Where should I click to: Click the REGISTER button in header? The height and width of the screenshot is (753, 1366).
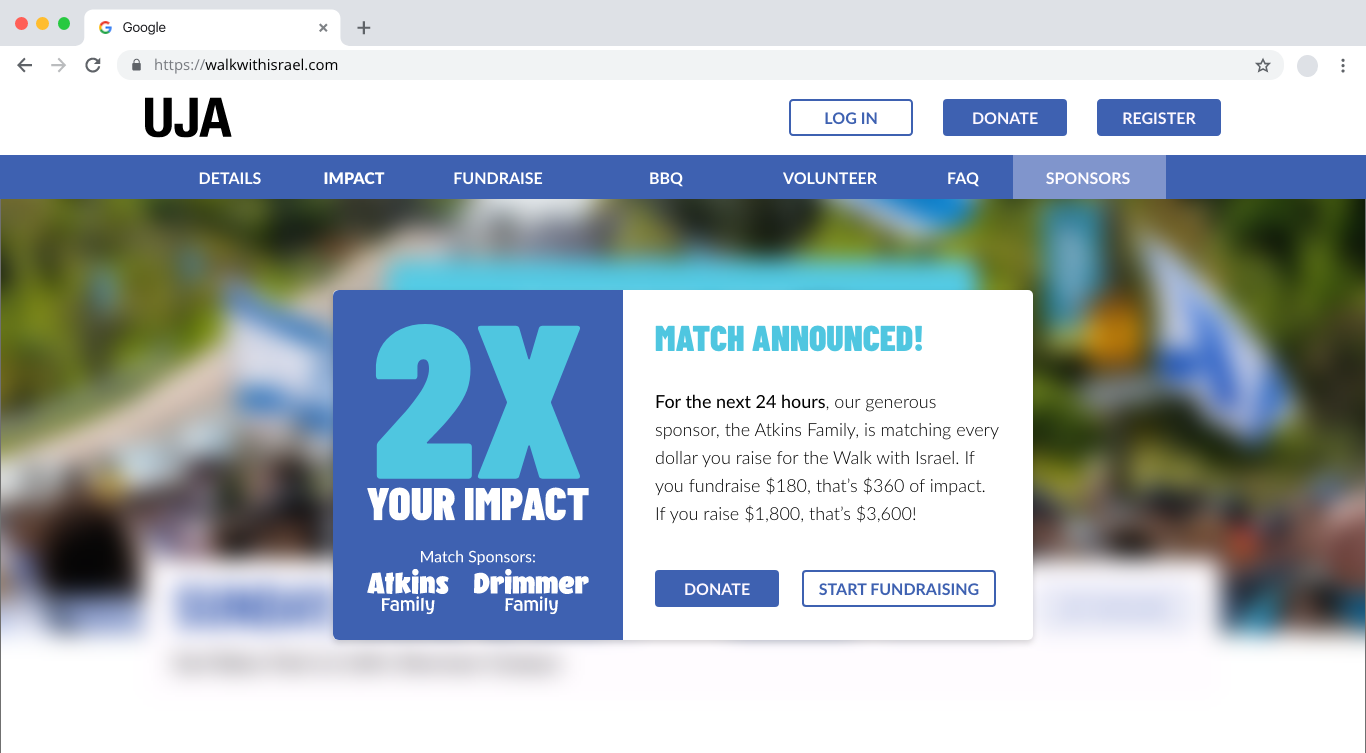pyautogui.click(x=1159, y=117)
